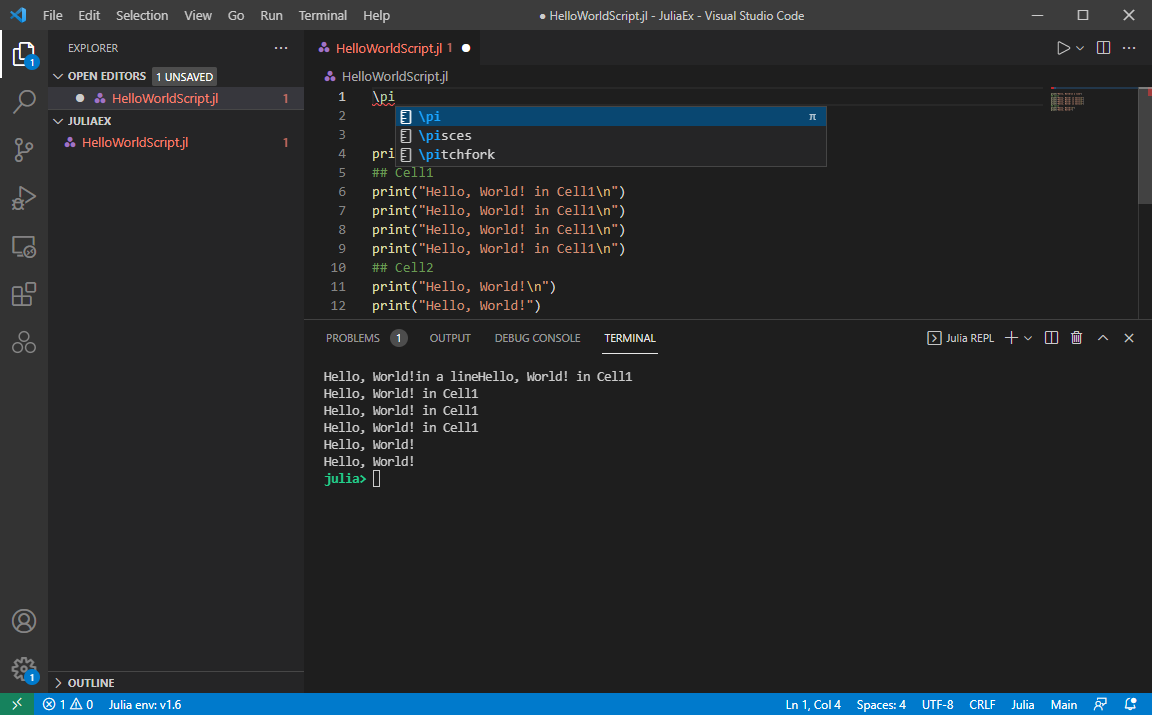Open the Selection menu
This screenshot has width=1152, height=715.
142,15
